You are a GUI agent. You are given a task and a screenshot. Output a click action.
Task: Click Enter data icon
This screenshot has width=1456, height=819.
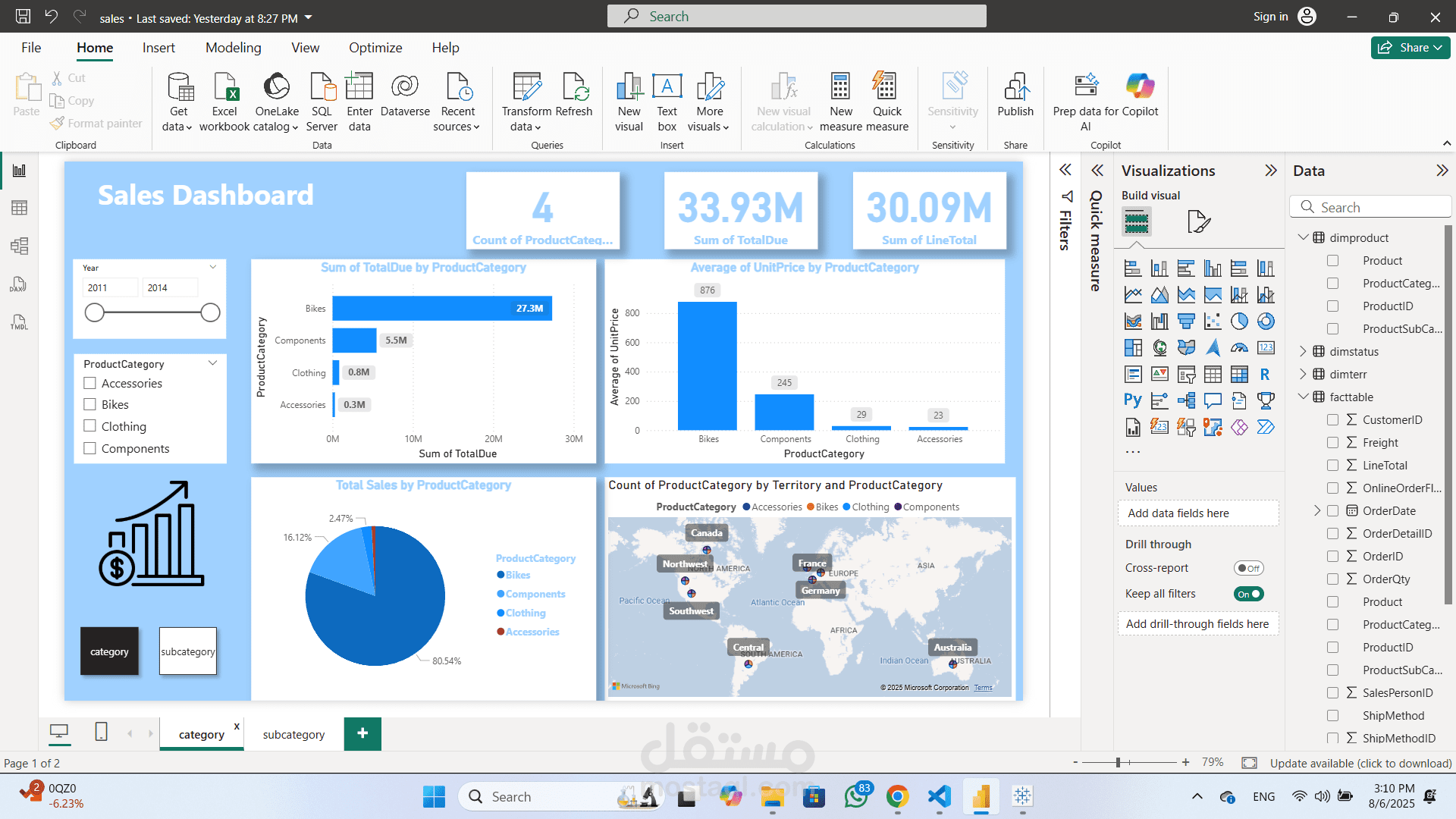[x=359, y=102]
